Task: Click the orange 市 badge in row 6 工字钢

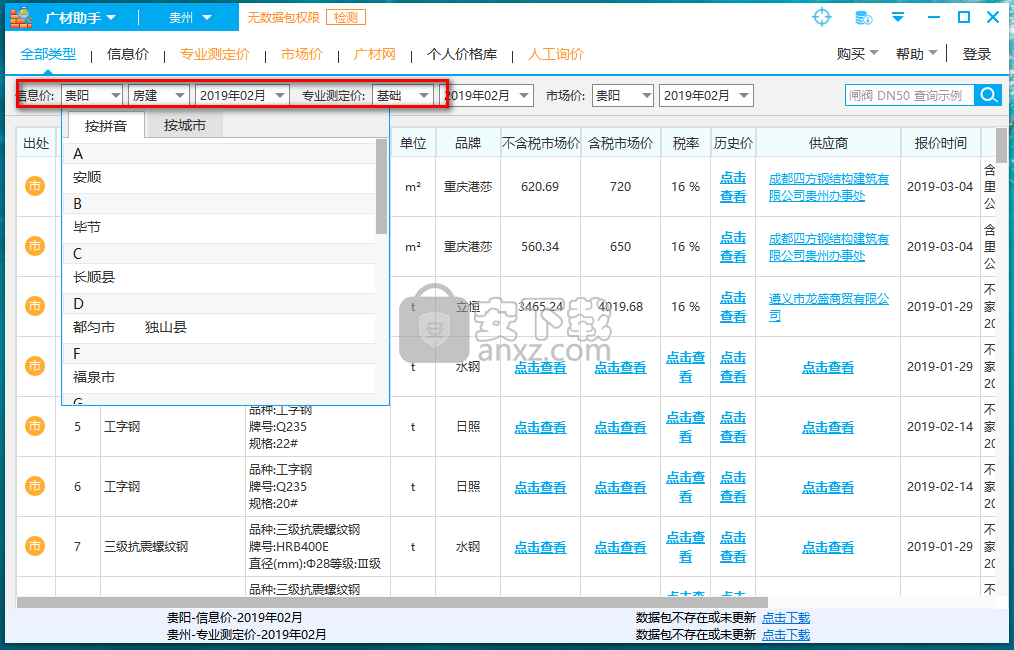Action: coord(35,486)
